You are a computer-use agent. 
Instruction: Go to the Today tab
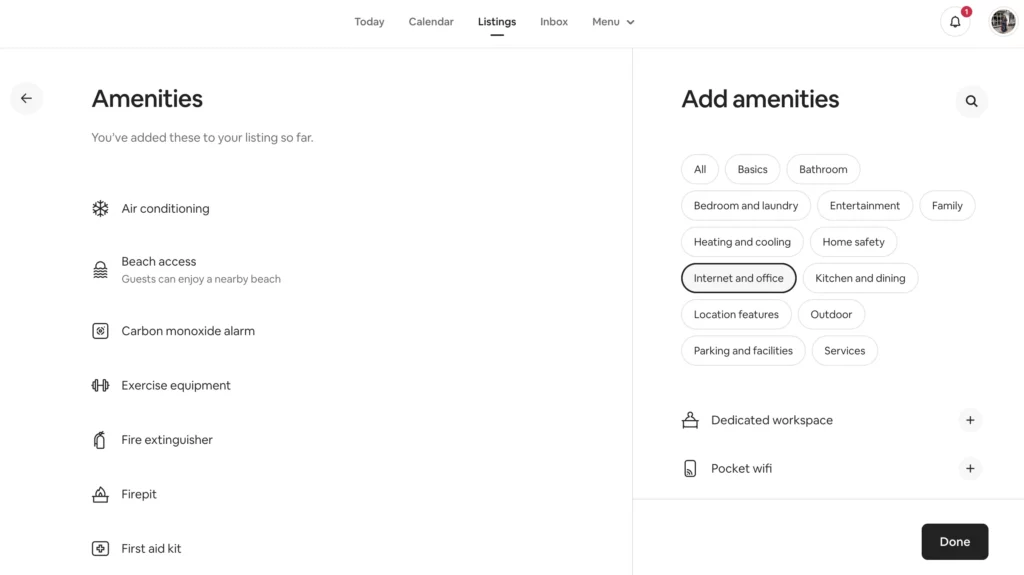369,22
